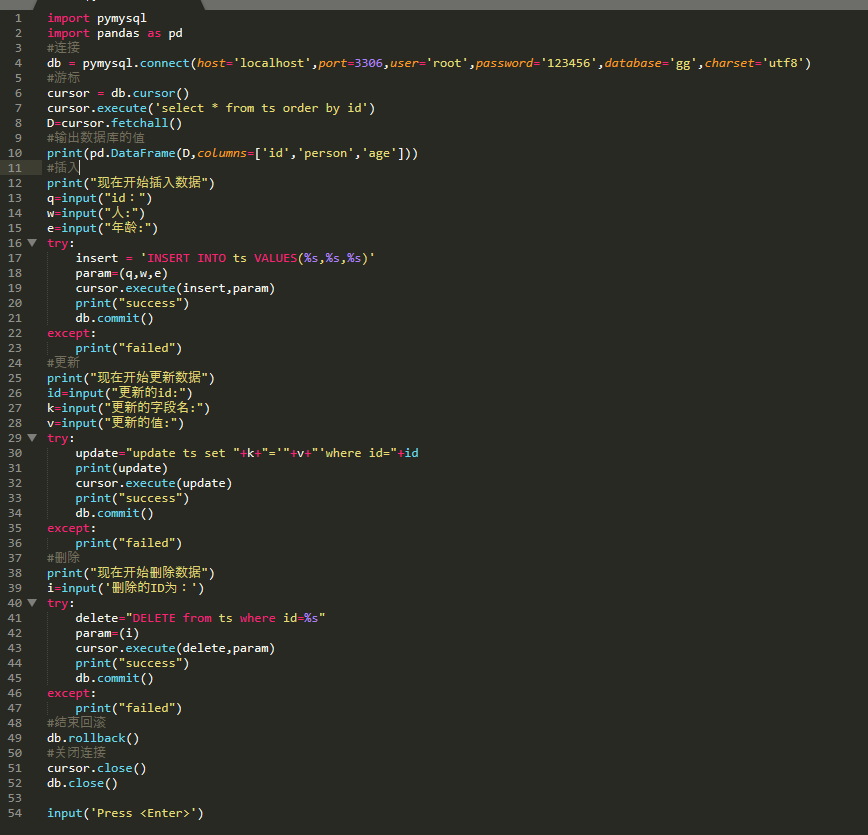Viewport: 868px width, 835px height.
Task: Click line number 11 in gutter
Action: click(15, 168)
